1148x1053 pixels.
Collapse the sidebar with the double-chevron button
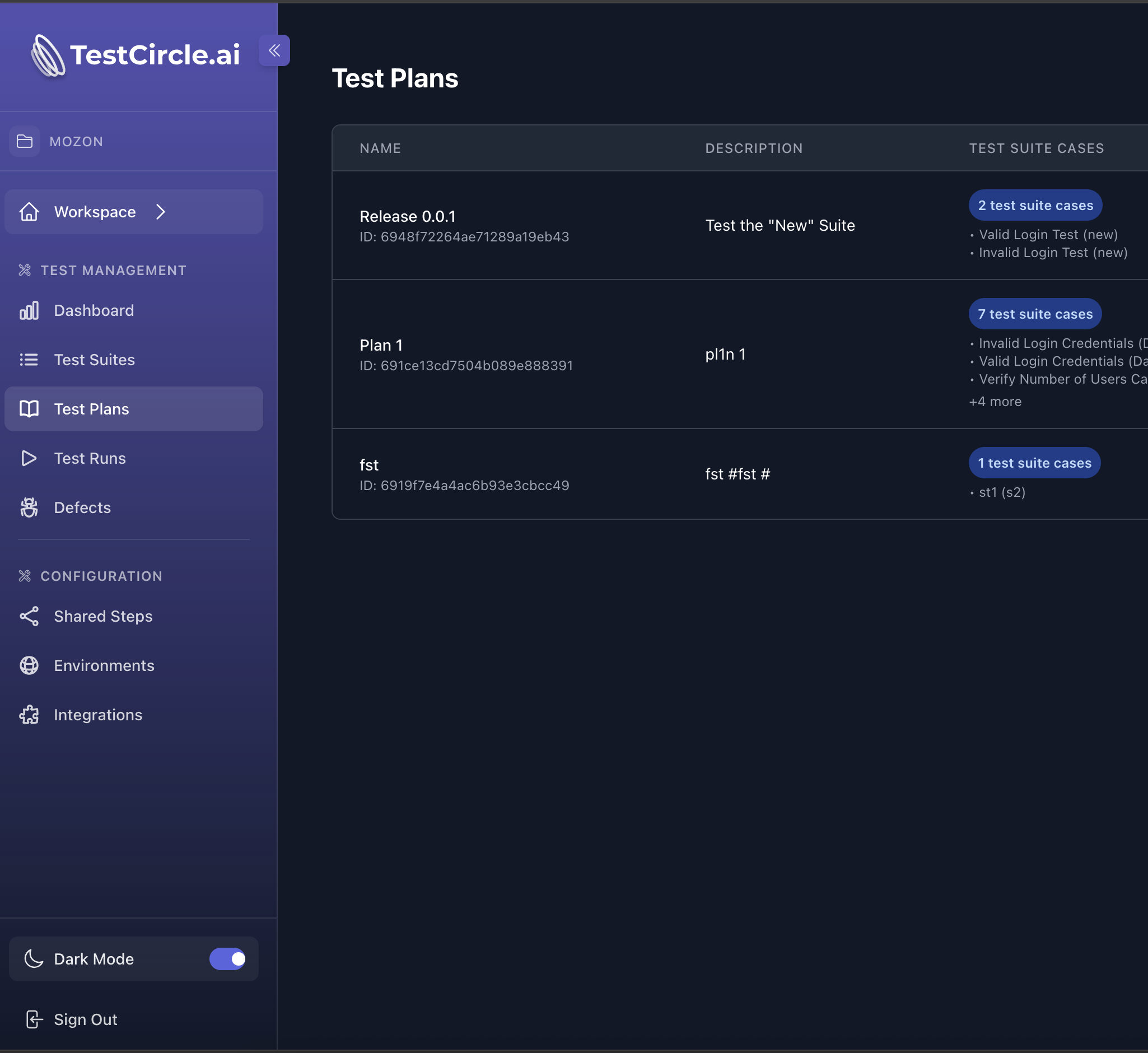(274, 51)
